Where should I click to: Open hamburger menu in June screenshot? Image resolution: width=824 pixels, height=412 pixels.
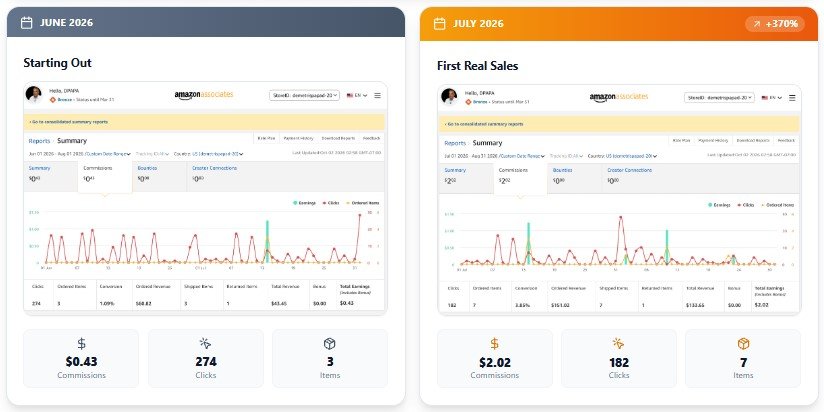tap(377, 95)
